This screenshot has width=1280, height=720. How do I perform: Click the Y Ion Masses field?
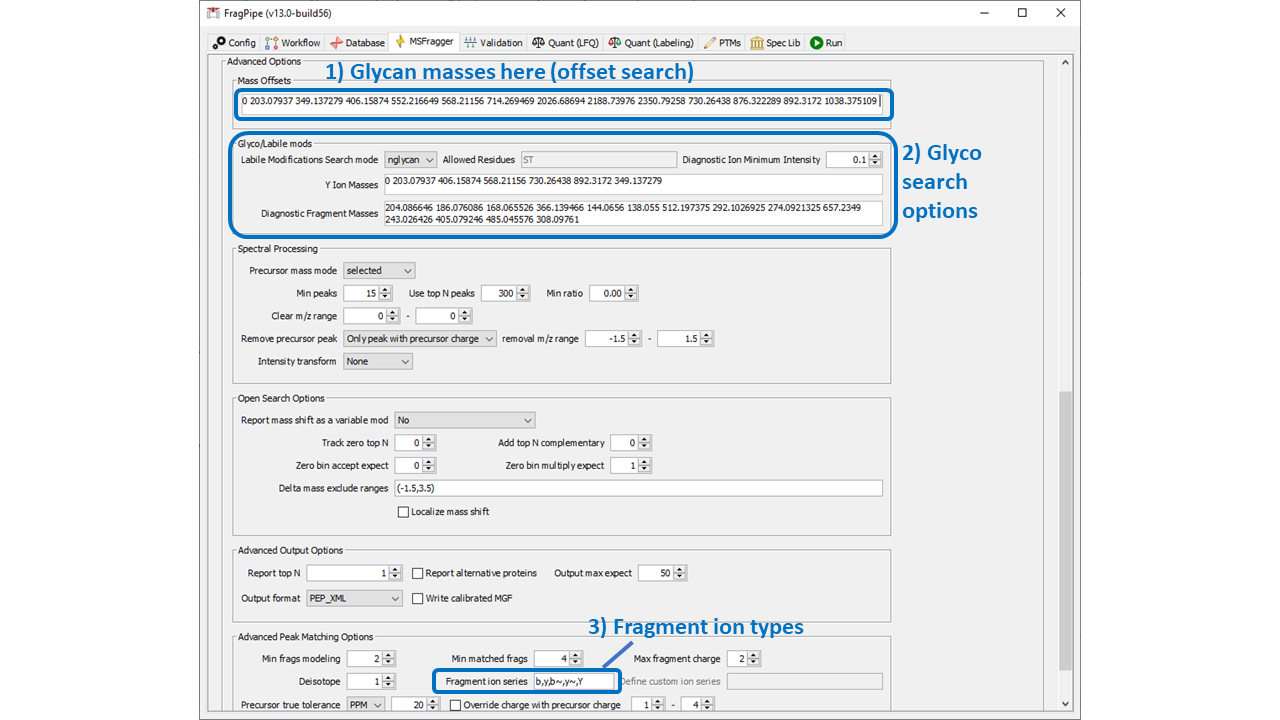point(633,184)
